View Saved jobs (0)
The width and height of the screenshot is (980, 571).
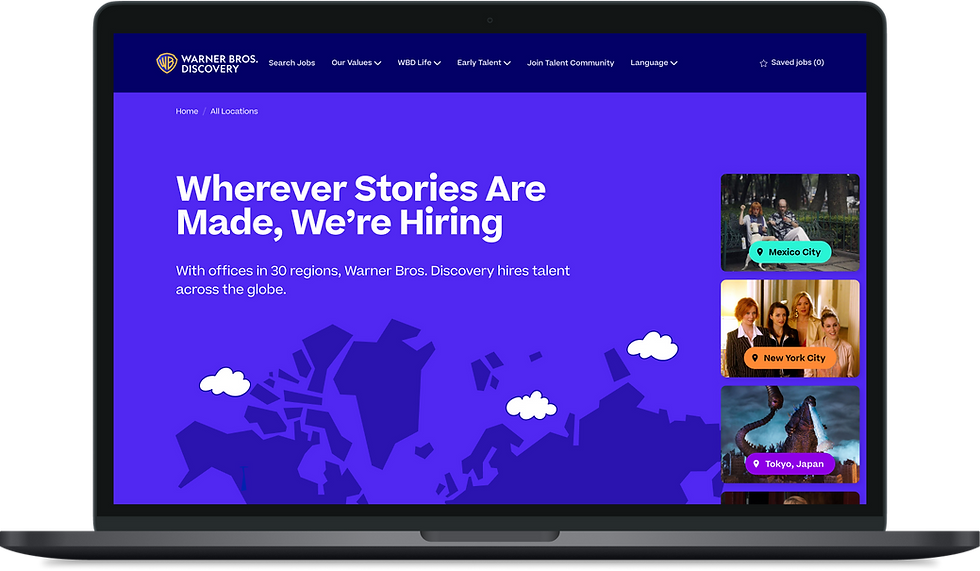(792, 62)
